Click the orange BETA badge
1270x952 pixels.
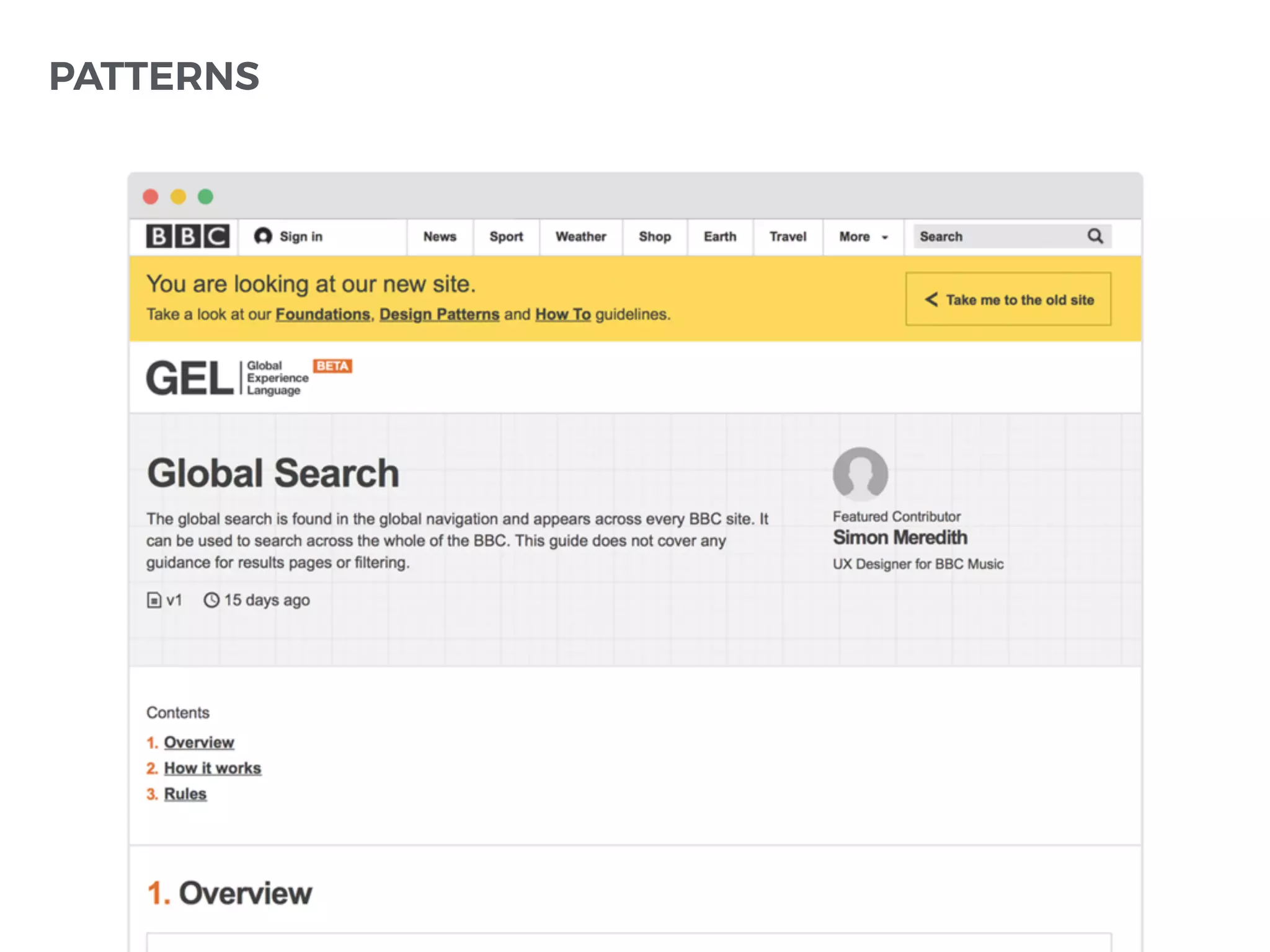tap(332, 366)
